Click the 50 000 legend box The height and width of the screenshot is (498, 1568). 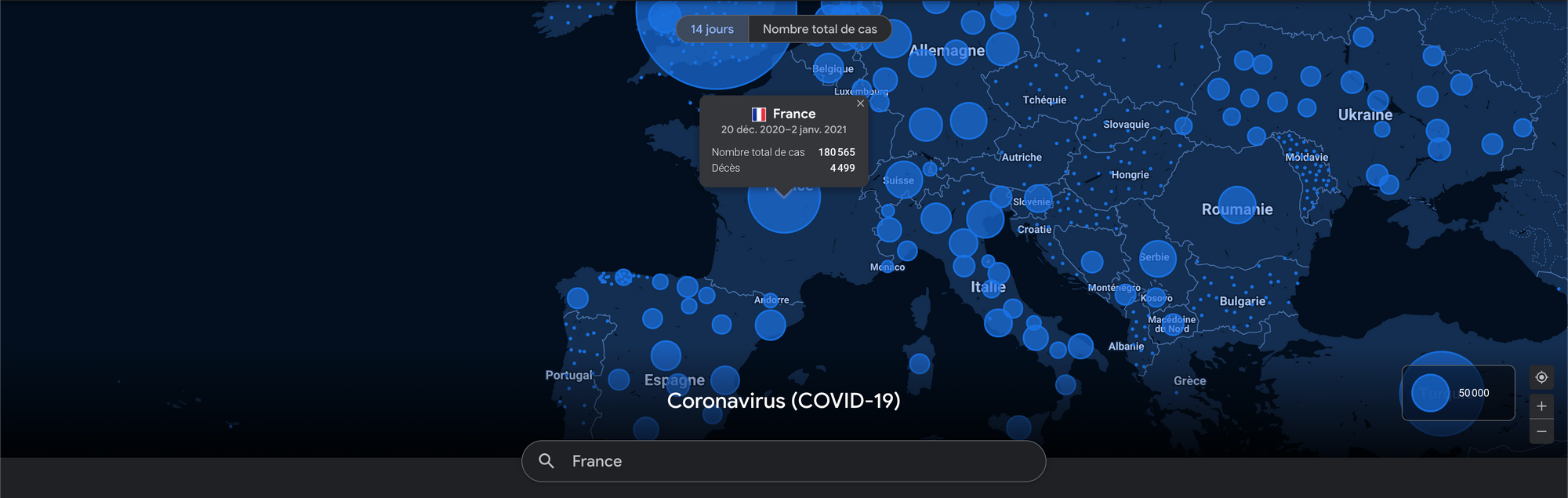tap(1458, 393)
